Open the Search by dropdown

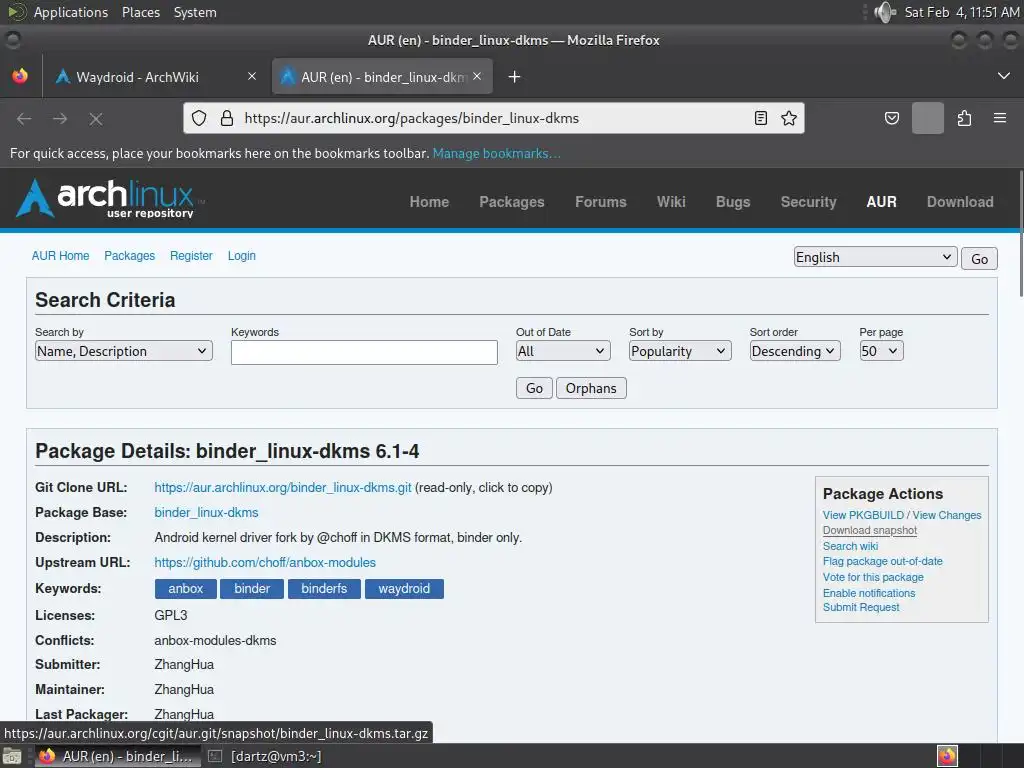point(123,351)
